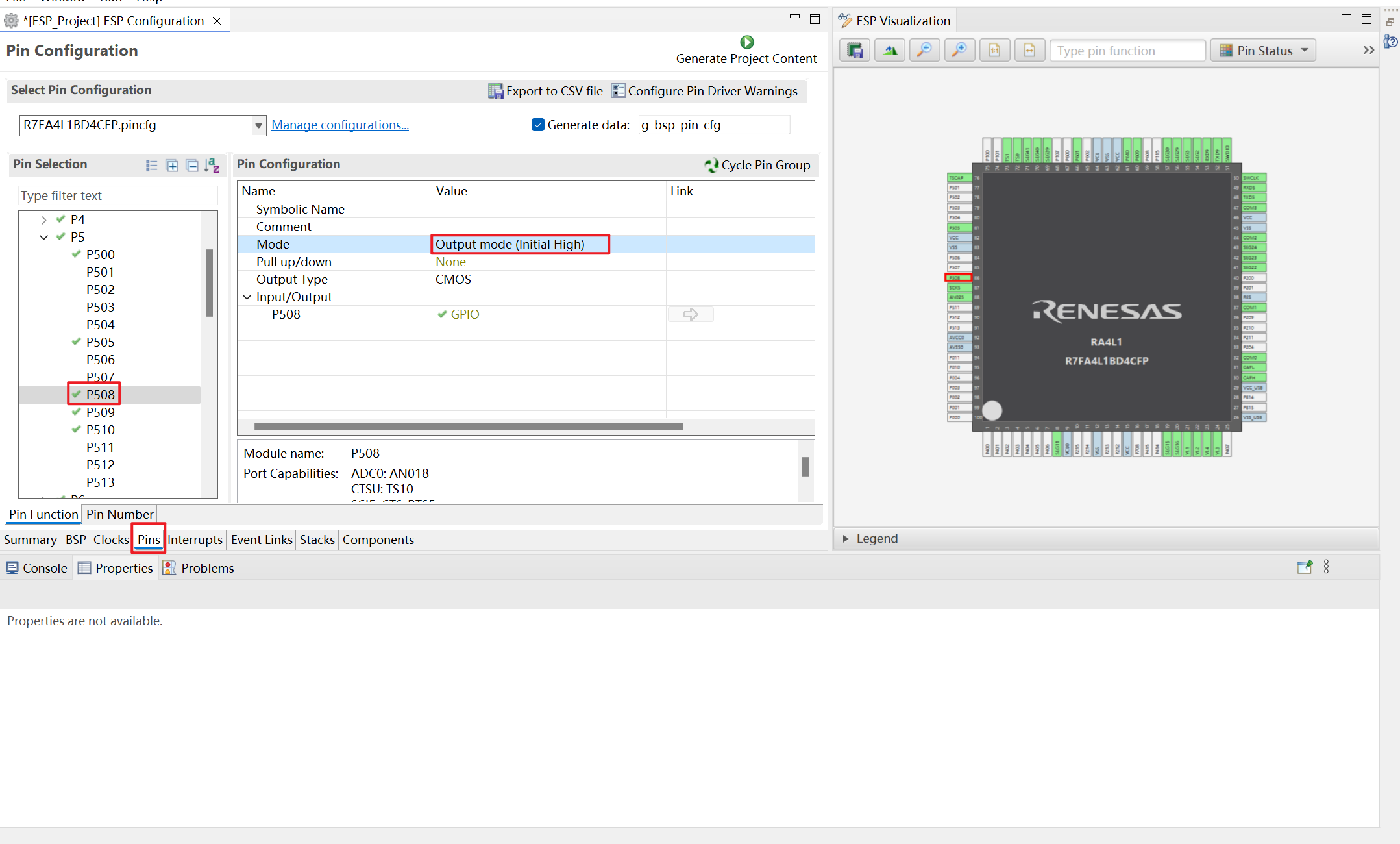Click the zoom in magnifier in FSP Visualization
Image resolution: width=1400 pixels, height=844 pixels.
pyautogui.click(x=959, y=51)
